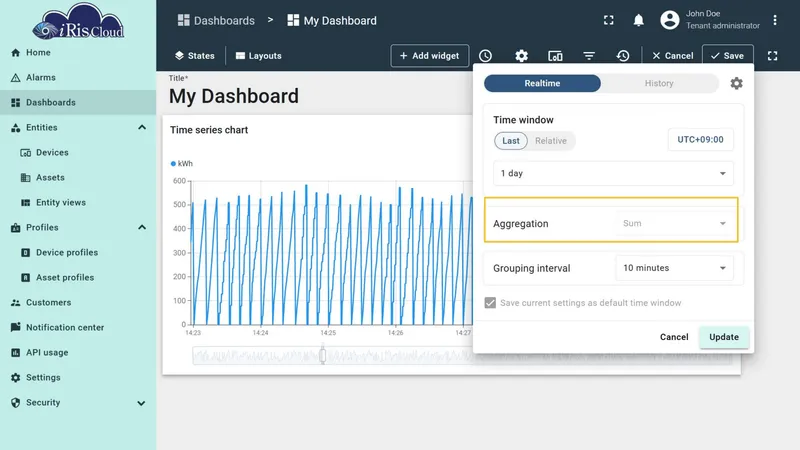
Task: Open time window panel gear settings
Action: coord(736,83)
